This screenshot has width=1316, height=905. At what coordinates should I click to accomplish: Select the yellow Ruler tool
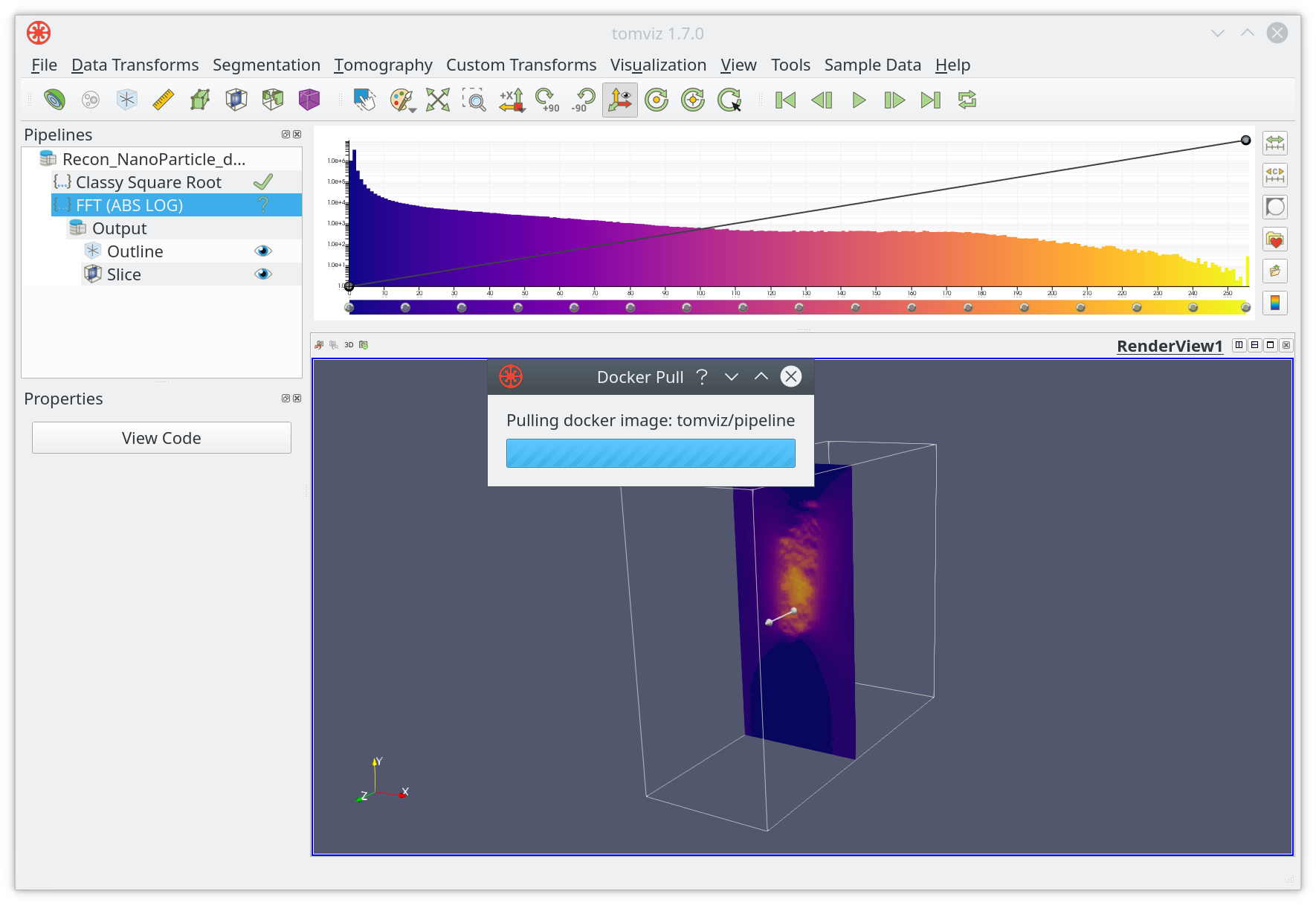[164, 100]
